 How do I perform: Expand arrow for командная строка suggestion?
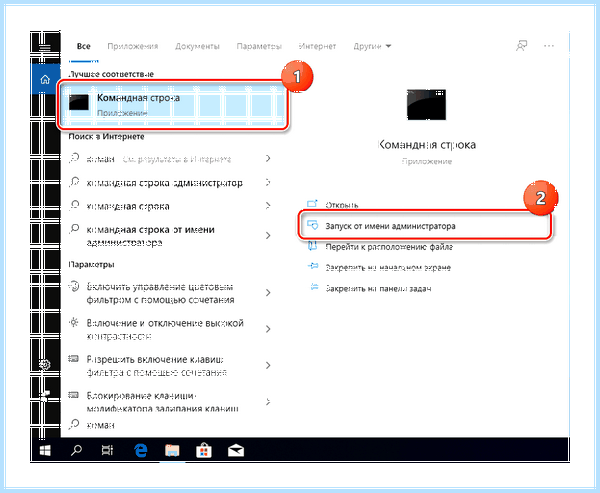[x=268, y=206]
